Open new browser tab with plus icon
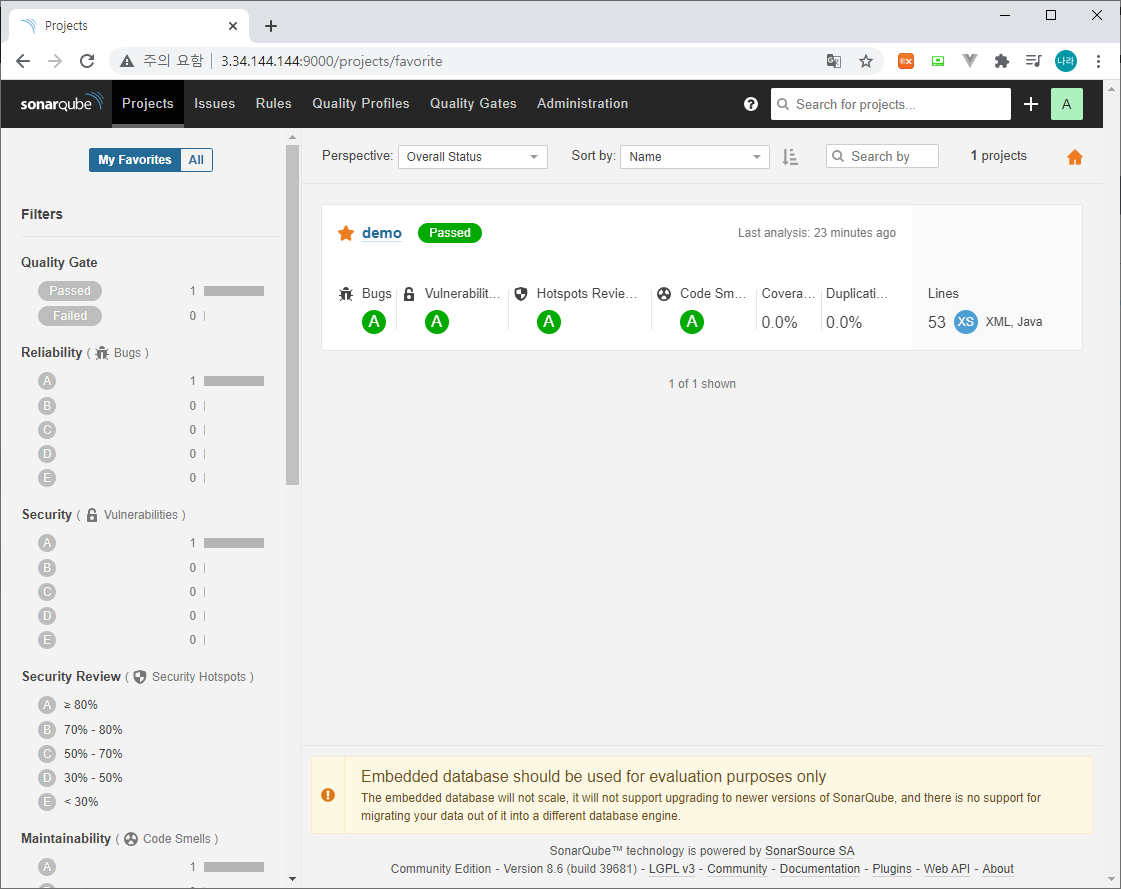The height and width of the screenshot is (889, 1121). [x=270, y=26]
